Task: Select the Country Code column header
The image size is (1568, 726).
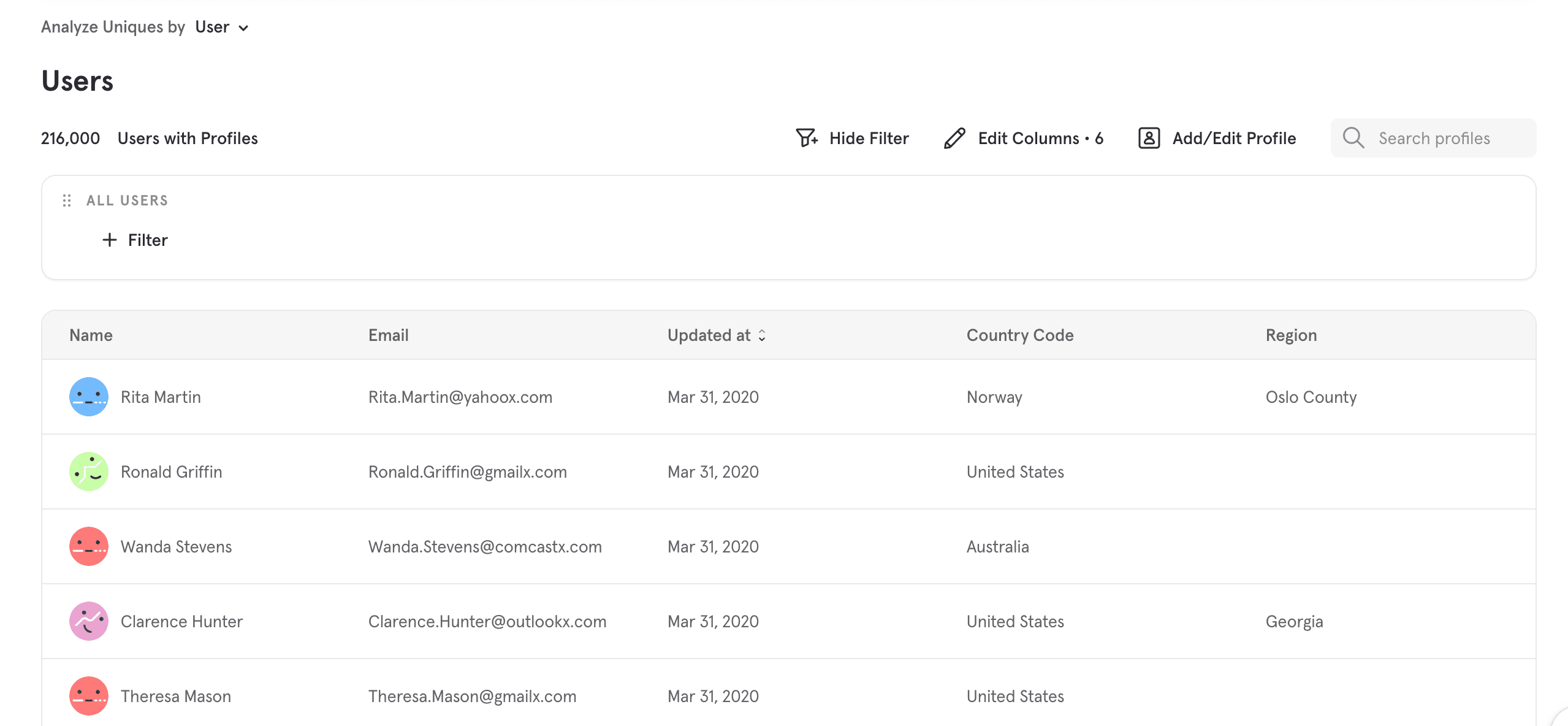Action: pos(1019,335)
